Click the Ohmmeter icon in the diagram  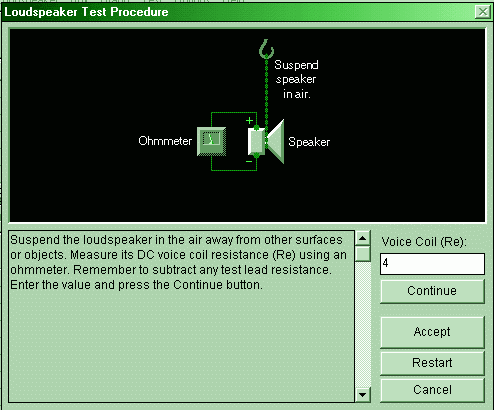[x=212, y=141]
